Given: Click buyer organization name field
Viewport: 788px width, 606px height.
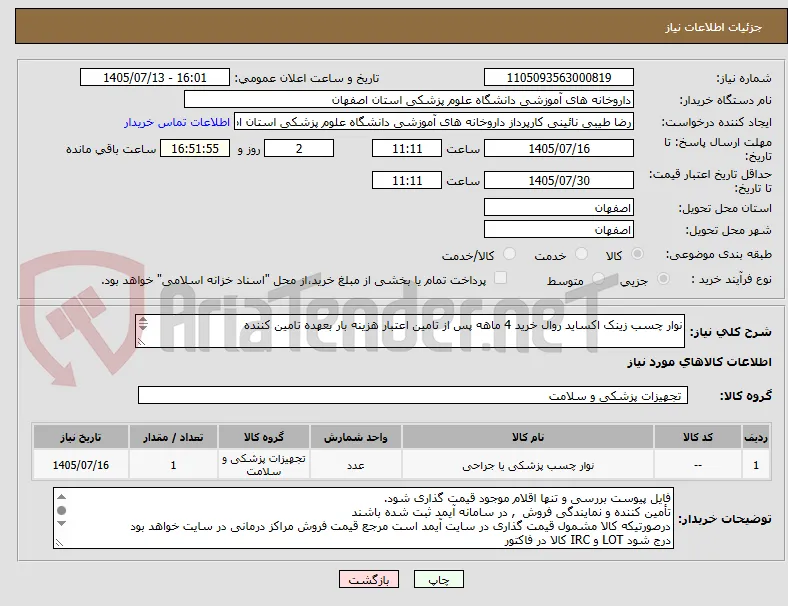Looking at the screenshot, I should tap(408, 99).
